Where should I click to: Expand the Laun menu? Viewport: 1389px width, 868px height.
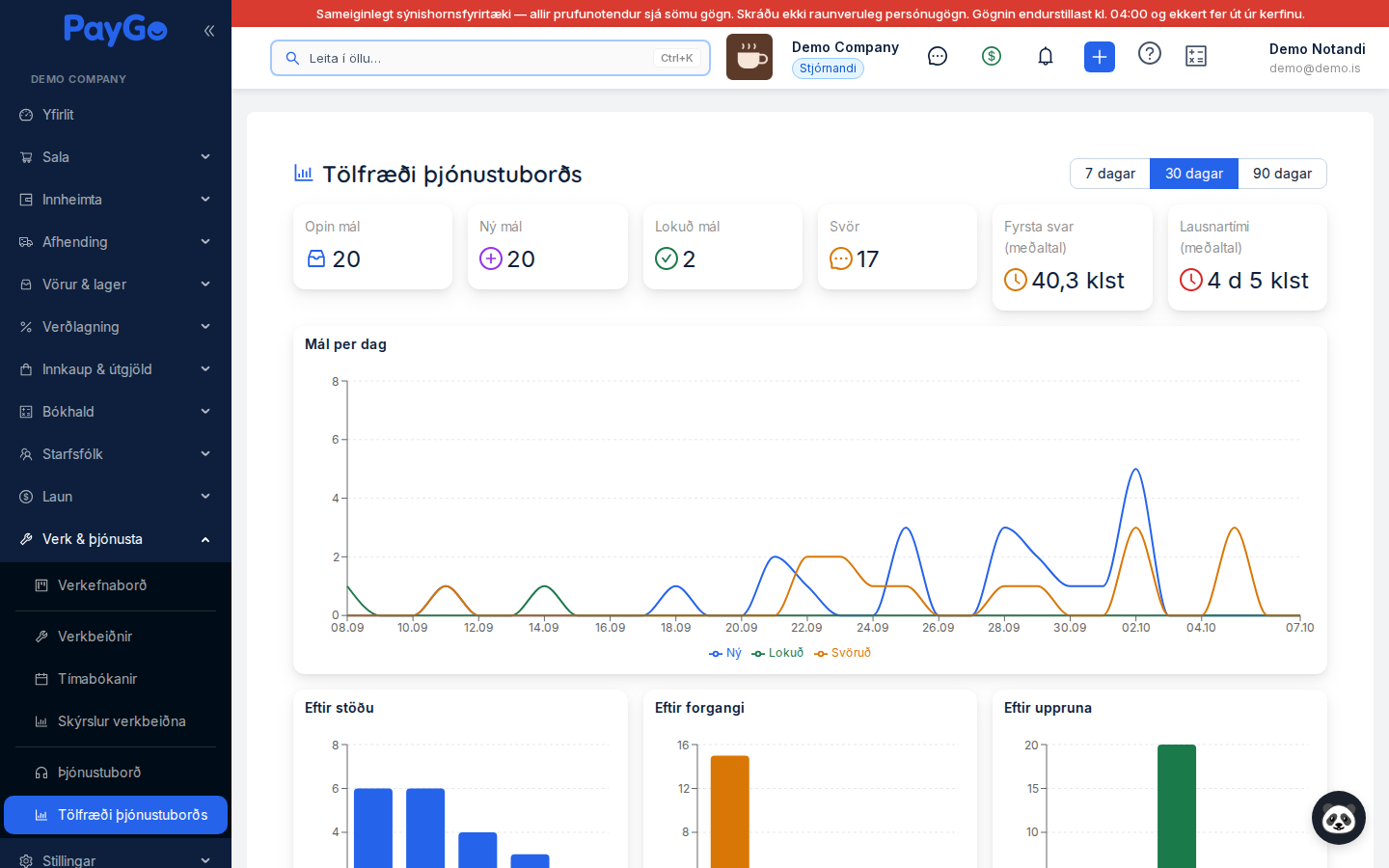pos(116,497)
